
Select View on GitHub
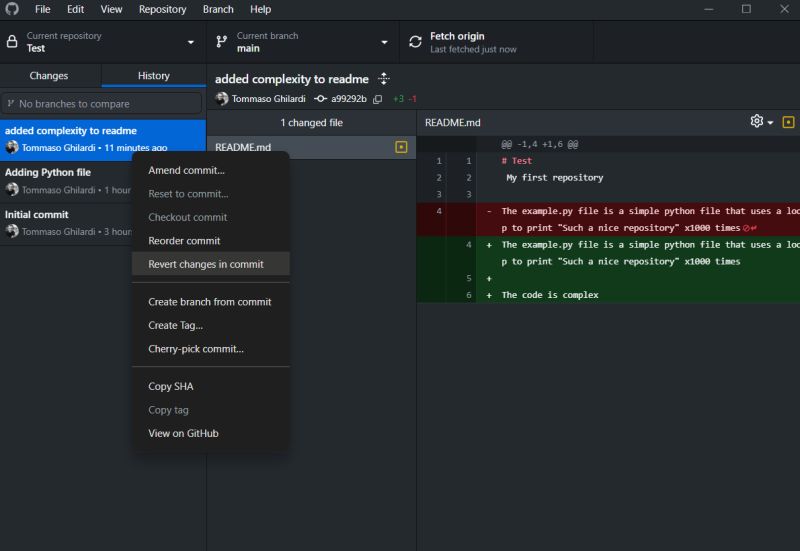(211, 434)
